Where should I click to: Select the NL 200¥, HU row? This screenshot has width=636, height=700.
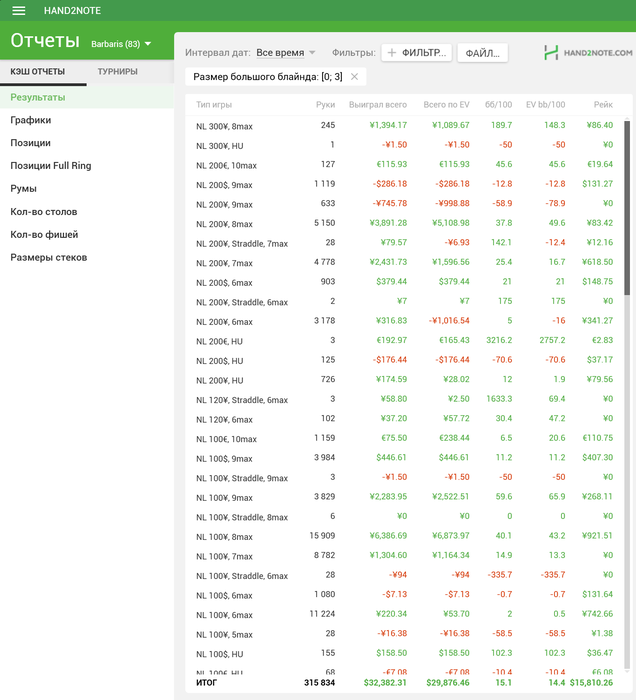click(x=404, y=380)
